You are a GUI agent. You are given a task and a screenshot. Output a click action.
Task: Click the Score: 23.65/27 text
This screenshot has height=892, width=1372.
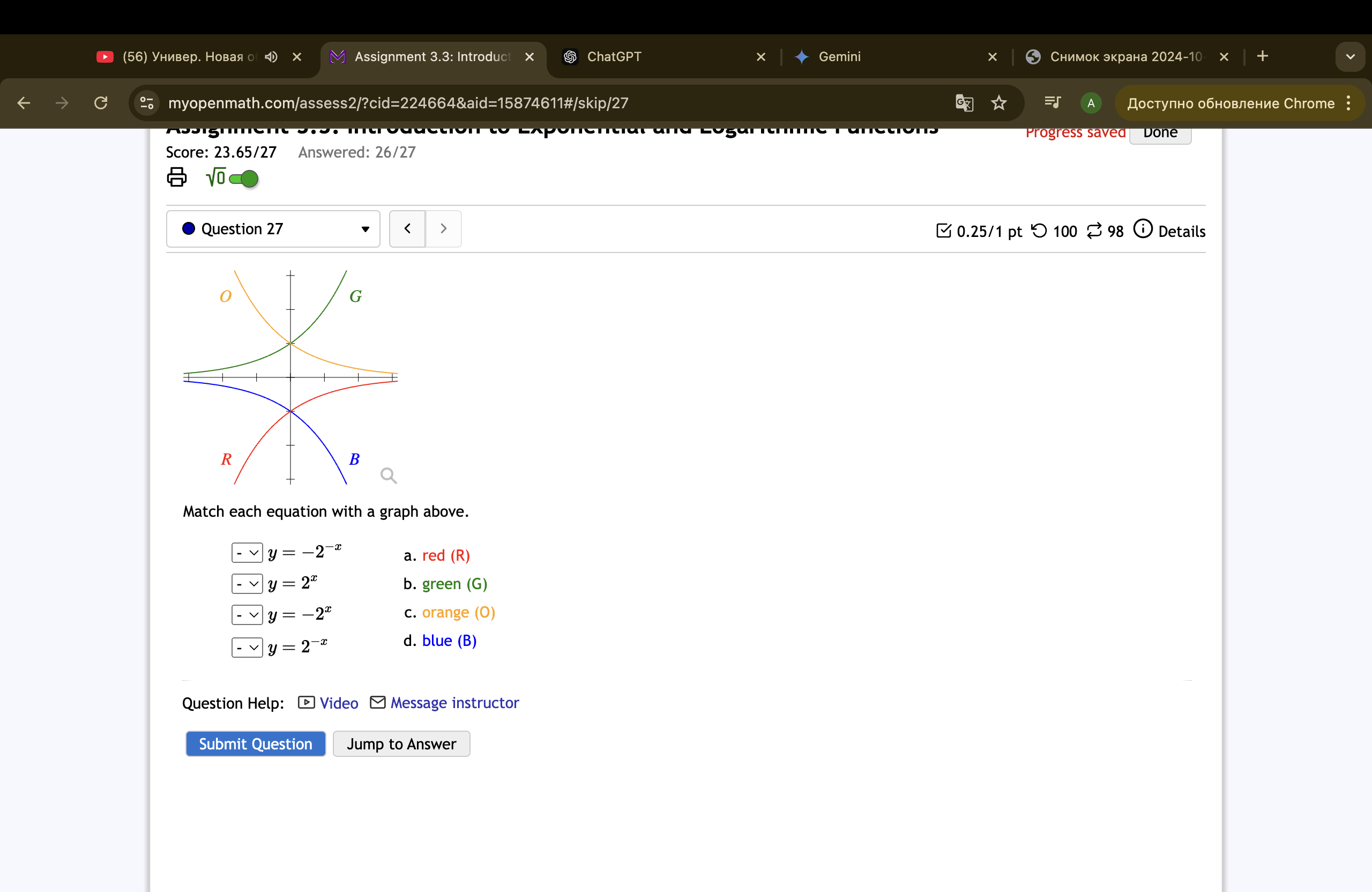(x=221, y=152)
